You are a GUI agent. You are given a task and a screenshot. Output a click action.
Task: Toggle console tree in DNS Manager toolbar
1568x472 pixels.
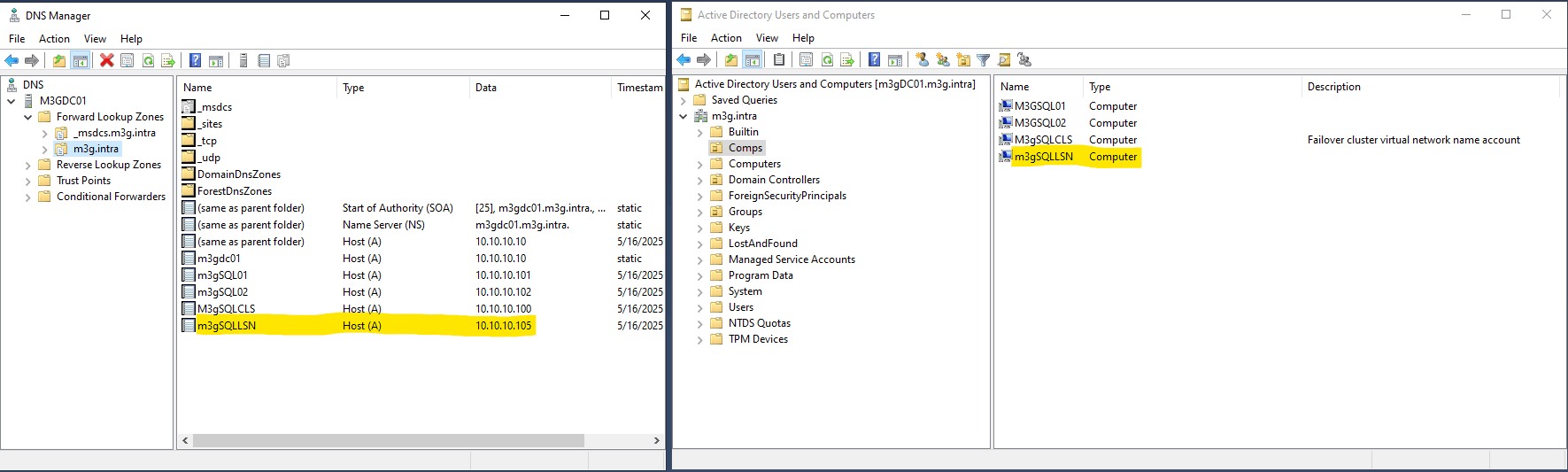tap(80, 60)
